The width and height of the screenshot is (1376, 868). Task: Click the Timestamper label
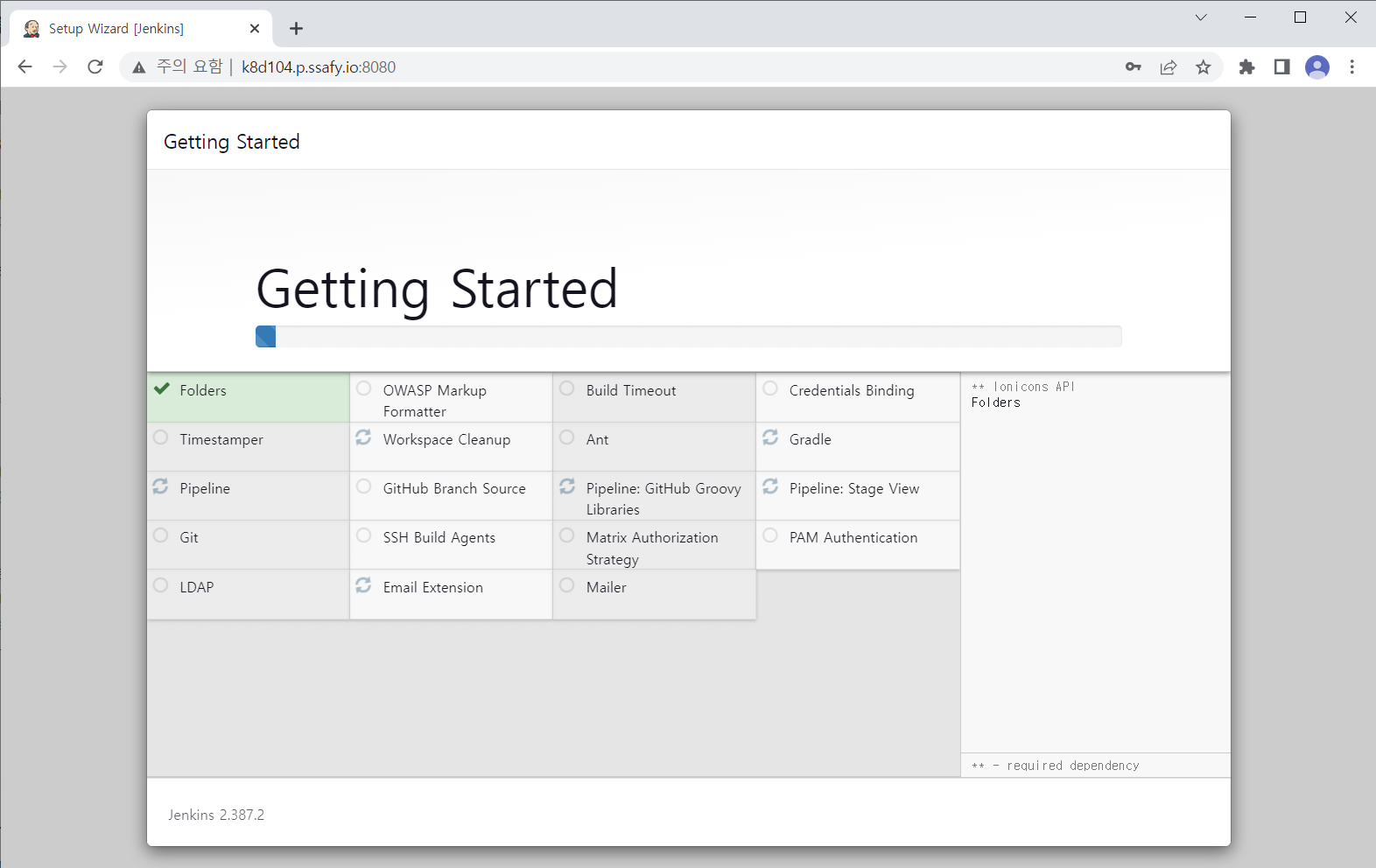pyautogui.click(x=221, y=440)
